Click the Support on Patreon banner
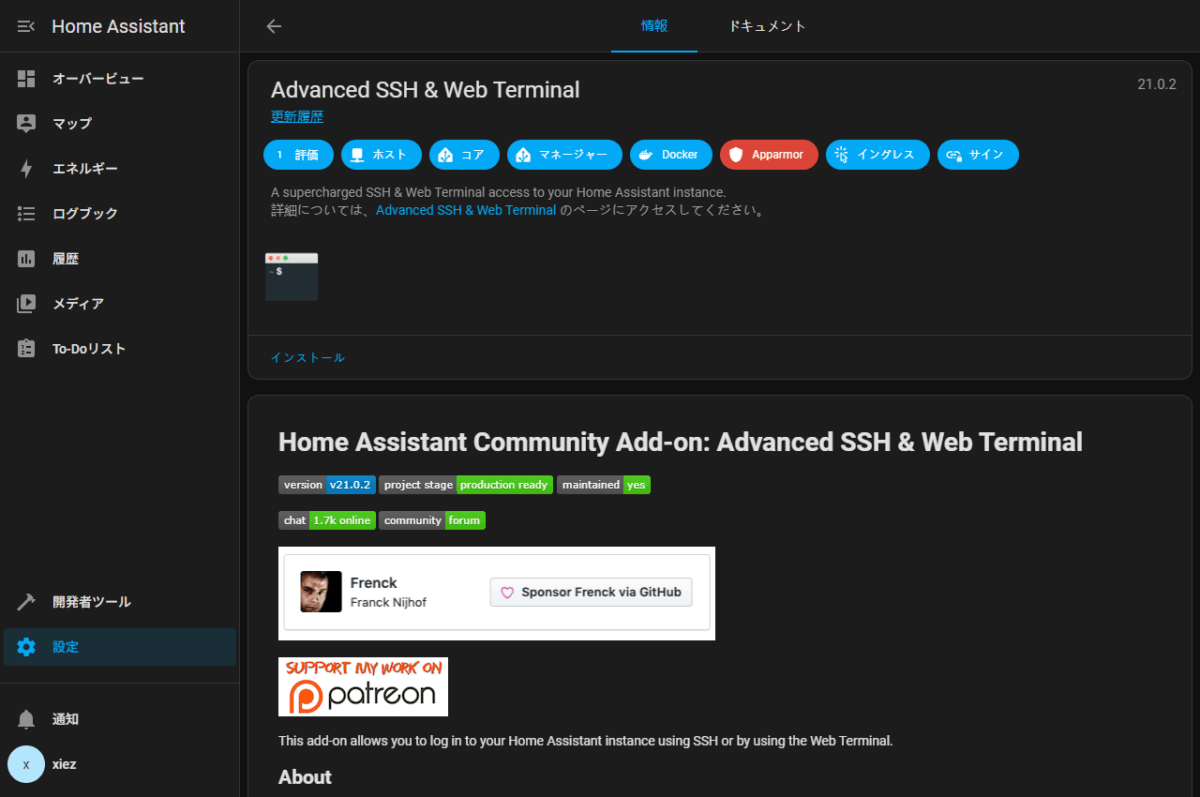The image size is (1200, 797). [363, 686]
